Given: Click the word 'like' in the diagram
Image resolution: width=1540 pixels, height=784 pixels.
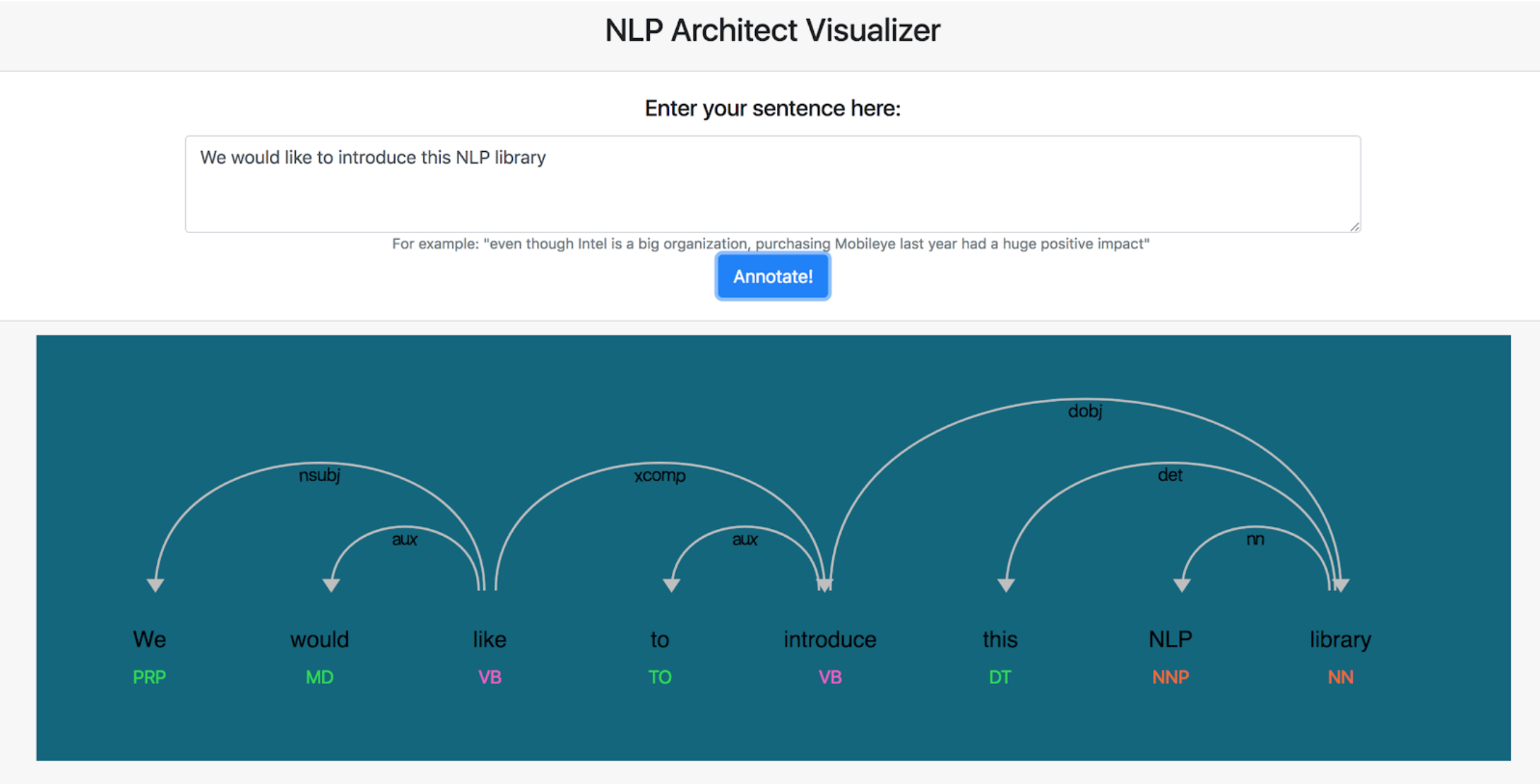Looking at the screenshot, I should [x=490, y=639].
